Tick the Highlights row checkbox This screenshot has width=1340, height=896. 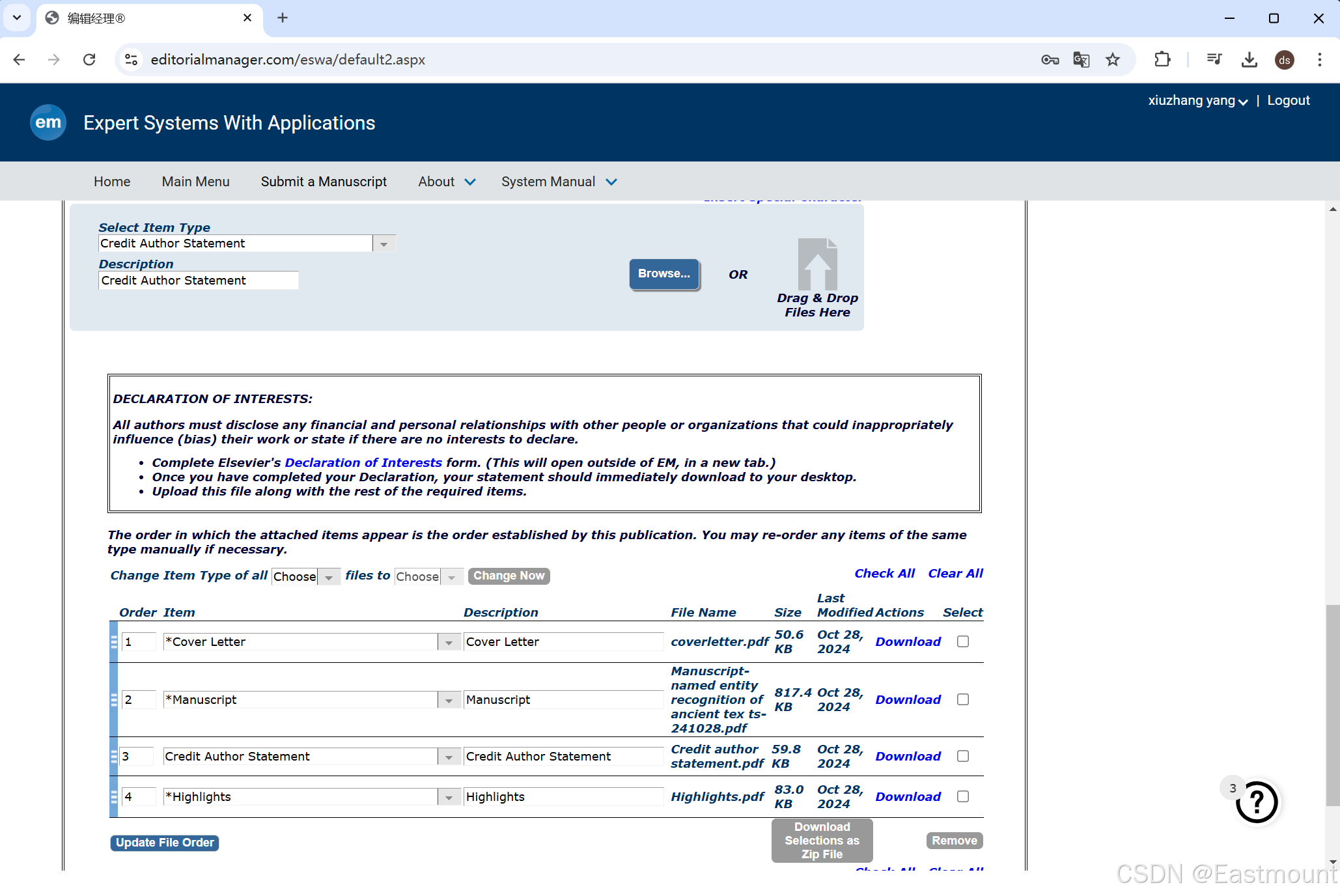click(x=963, y=796)
